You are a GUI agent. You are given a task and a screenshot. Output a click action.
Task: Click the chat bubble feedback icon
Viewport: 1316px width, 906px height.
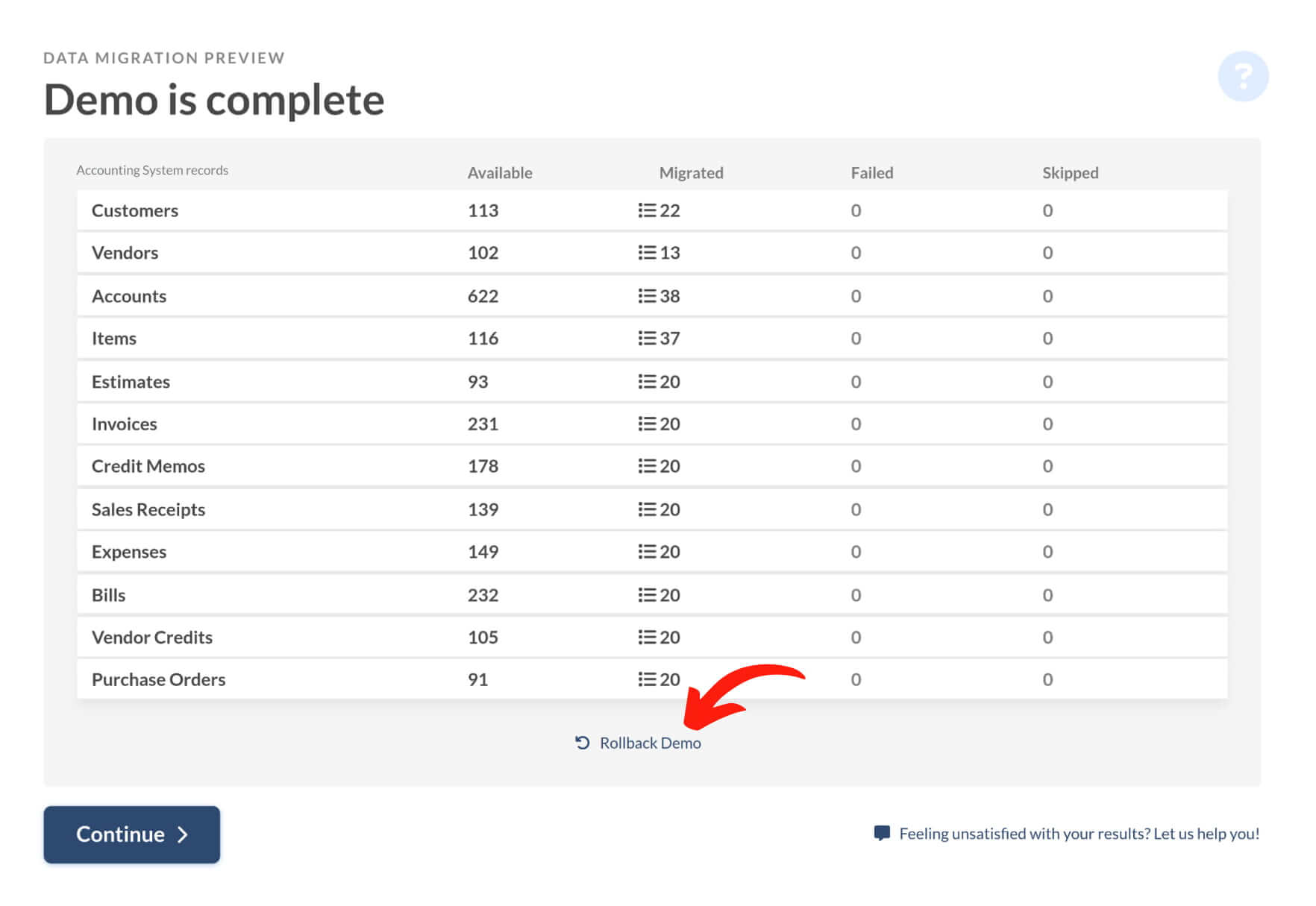(881, 833)
